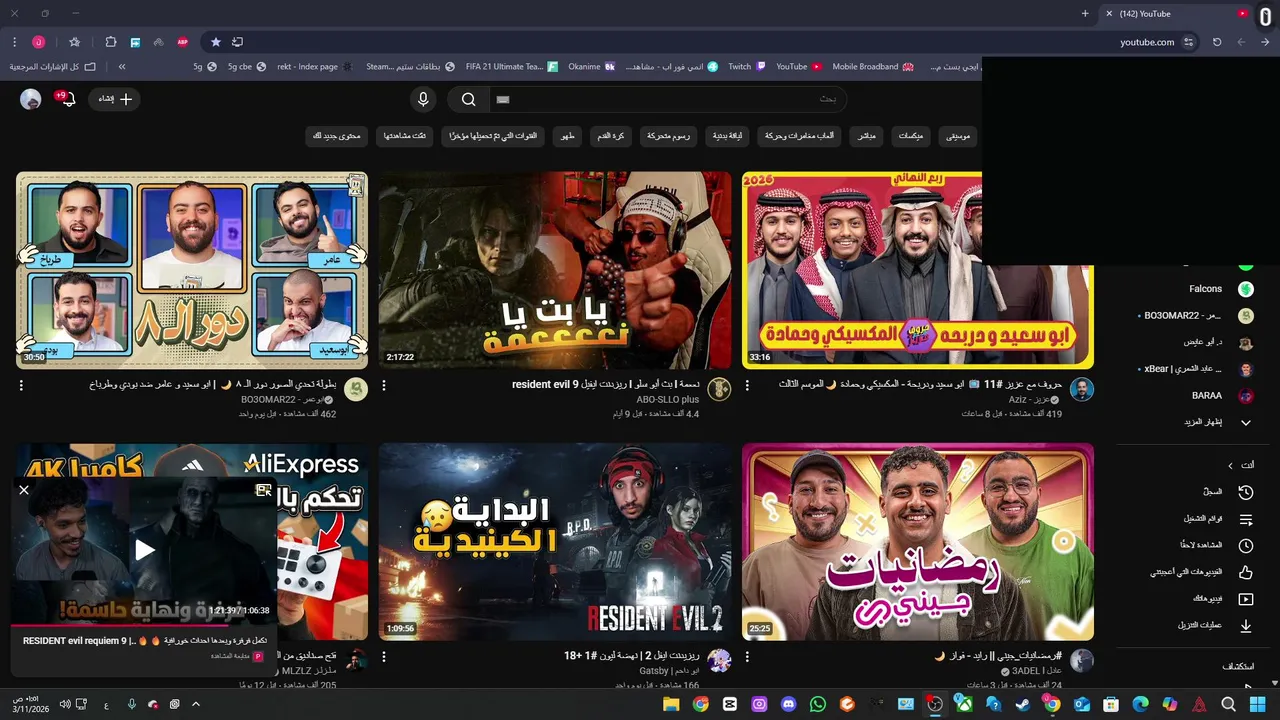Open options menu for the بطولة تحدي الصور video
1280x720 pixels.
pos(21,385)
